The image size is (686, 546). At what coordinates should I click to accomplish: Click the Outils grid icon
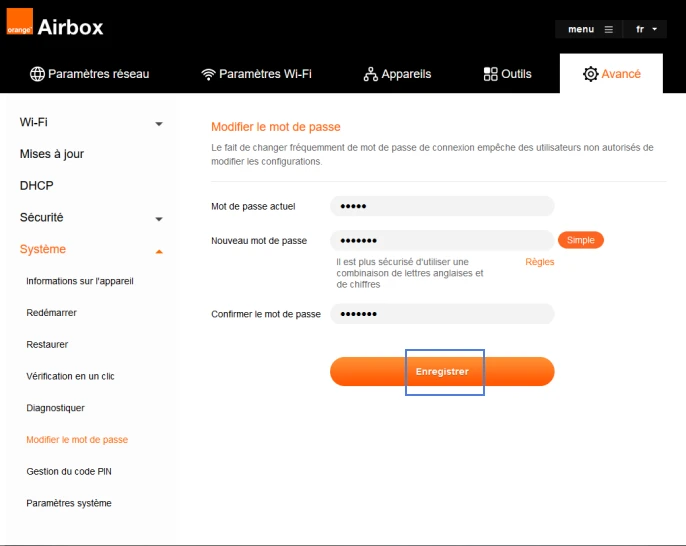click(490, 74)
